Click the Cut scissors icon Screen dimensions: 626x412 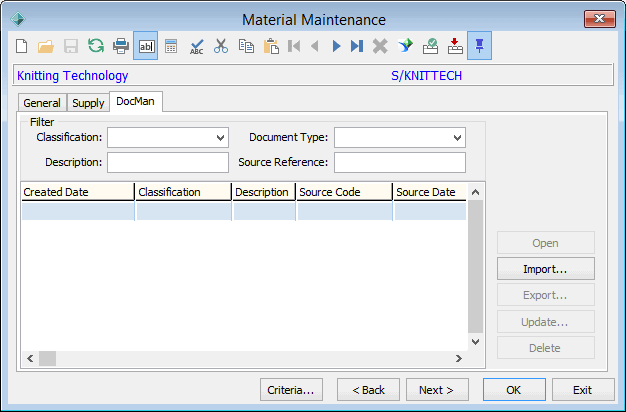pyautogui.click(x=221, y=46)
